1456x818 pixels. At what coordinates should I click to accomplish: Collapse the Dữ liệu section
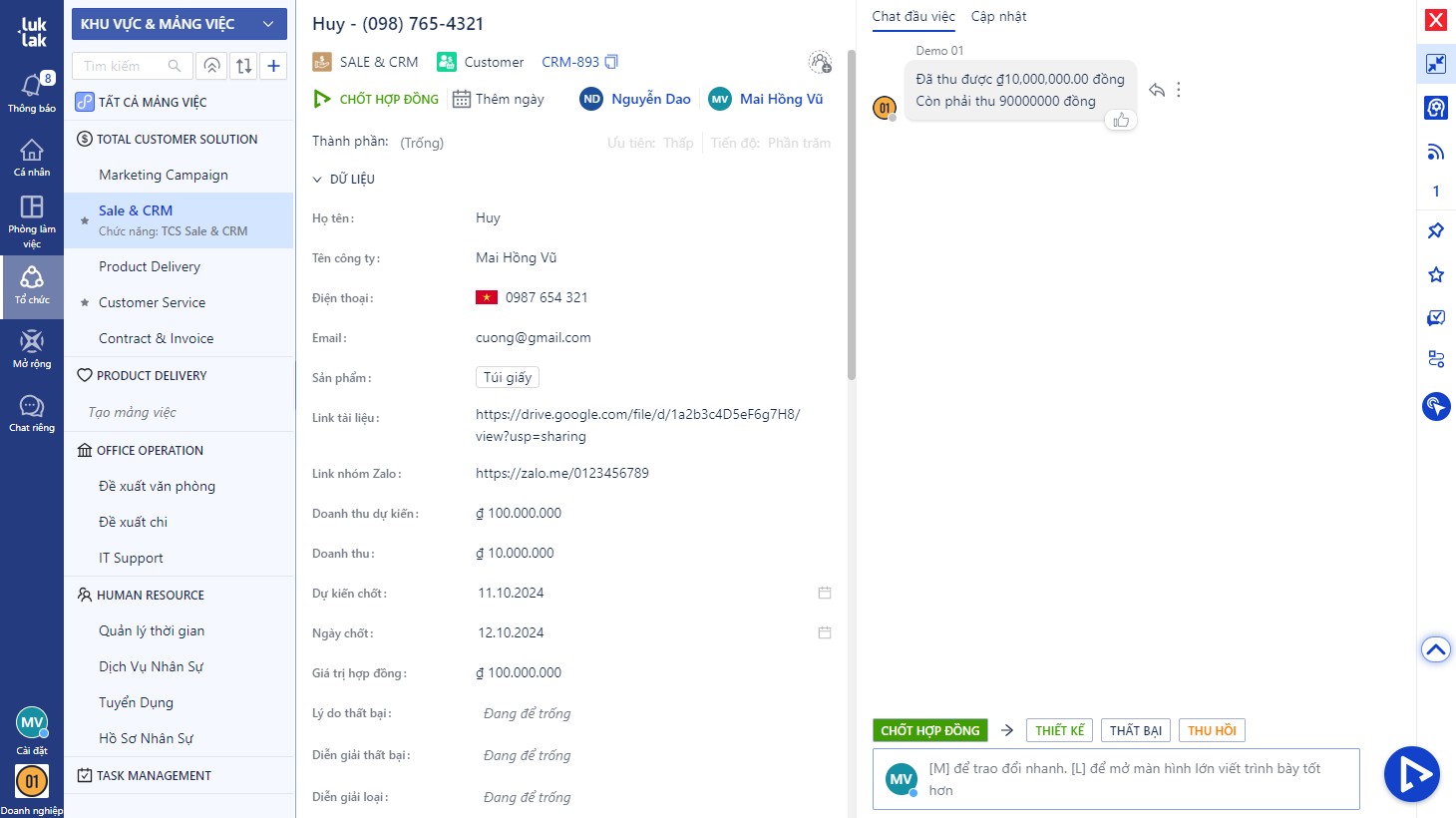(x=317, y=180)
